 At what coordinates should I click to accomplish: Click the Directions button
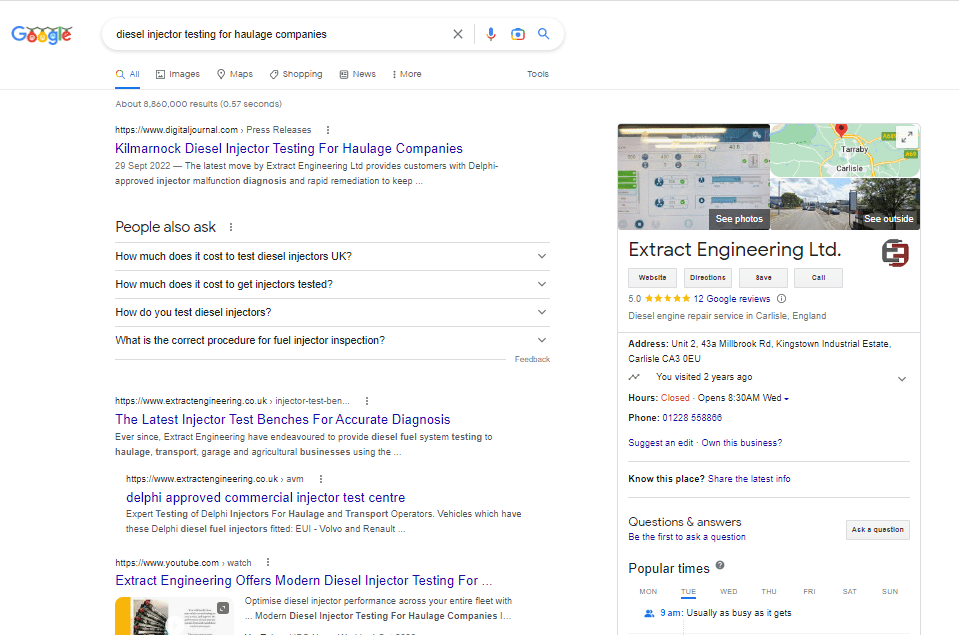[x=708, y=278]
